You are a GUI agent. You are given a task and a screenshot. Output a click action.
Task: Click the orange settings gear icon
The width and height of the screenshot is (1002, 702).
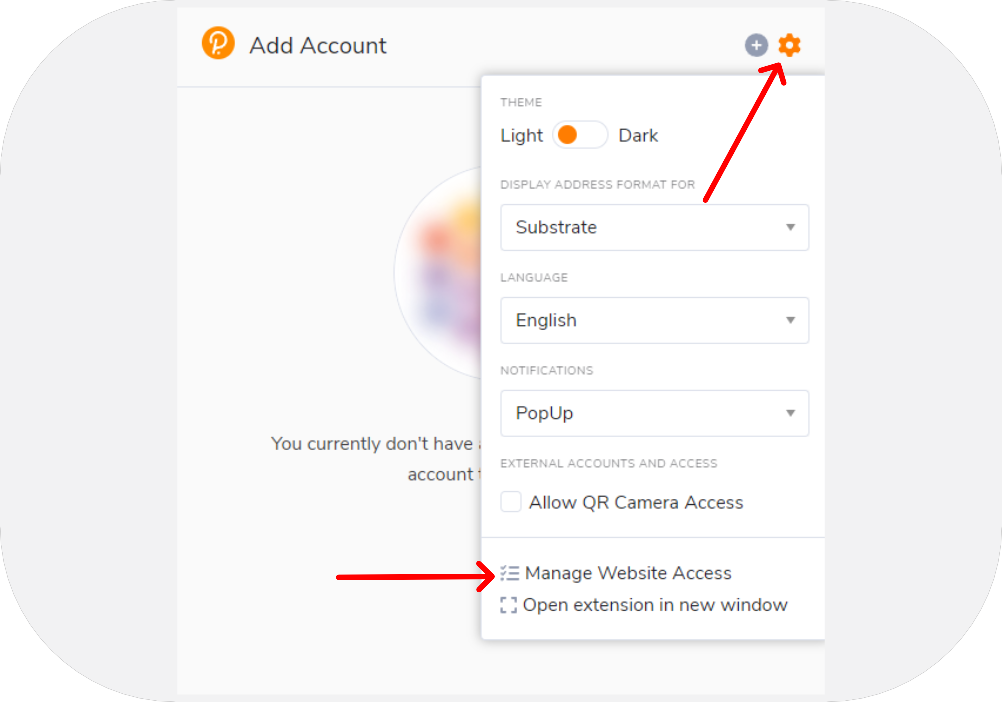point(789,45)
